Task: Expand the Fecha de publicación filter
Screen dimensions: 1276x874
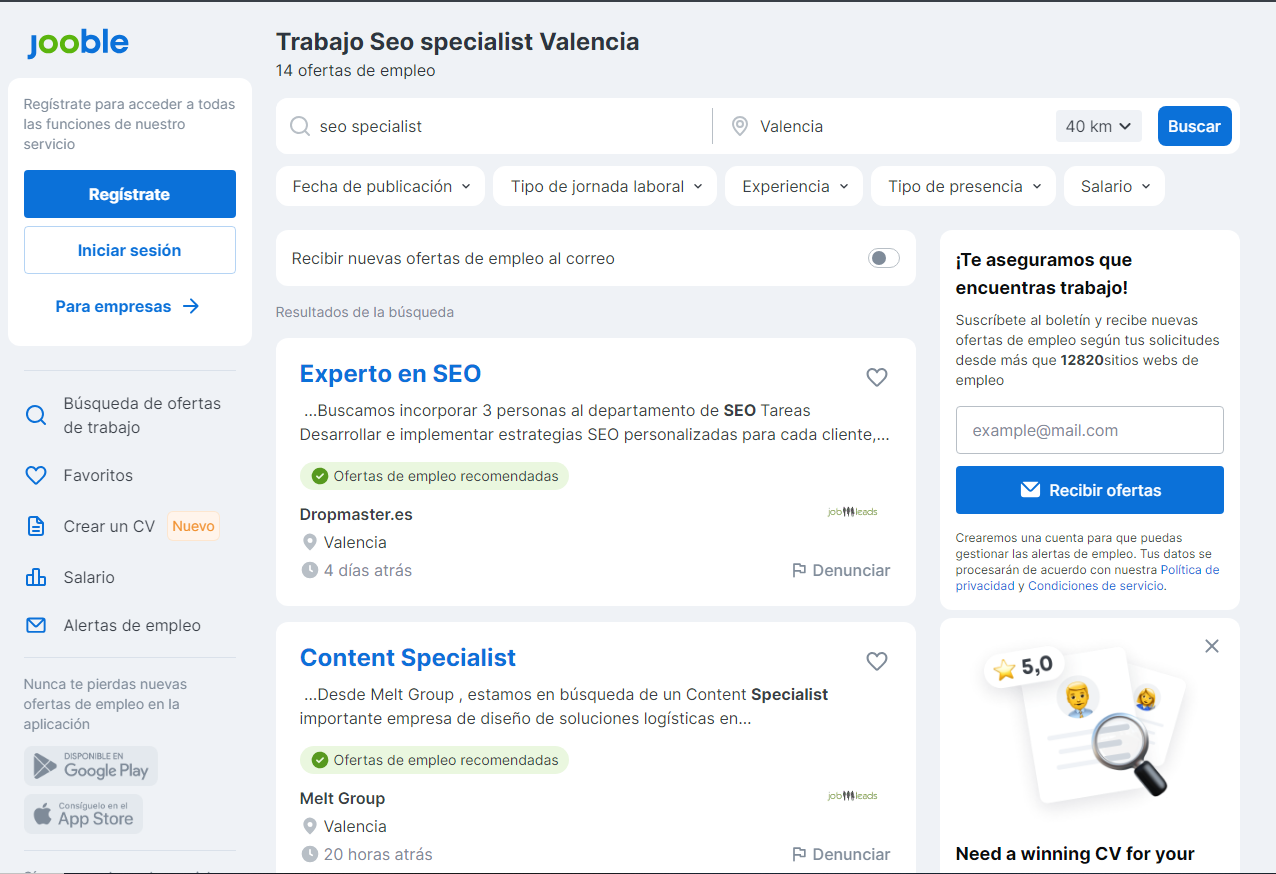Action: coord(380,186)
